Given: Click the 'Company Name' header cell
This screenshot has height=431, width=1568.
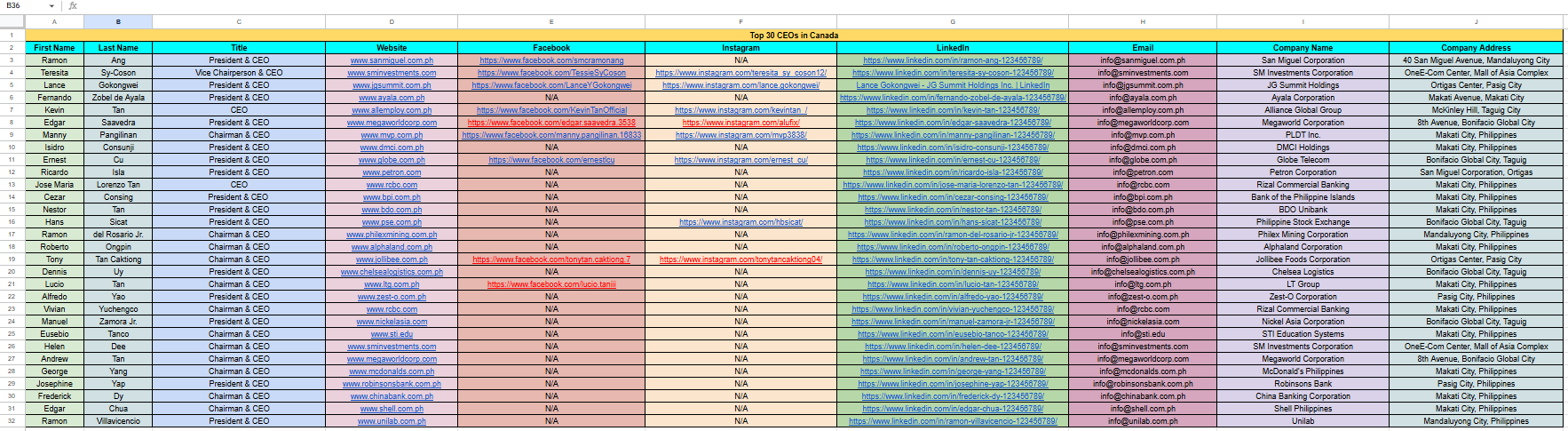Looking at the screenshot, I should click(1303, 48).
